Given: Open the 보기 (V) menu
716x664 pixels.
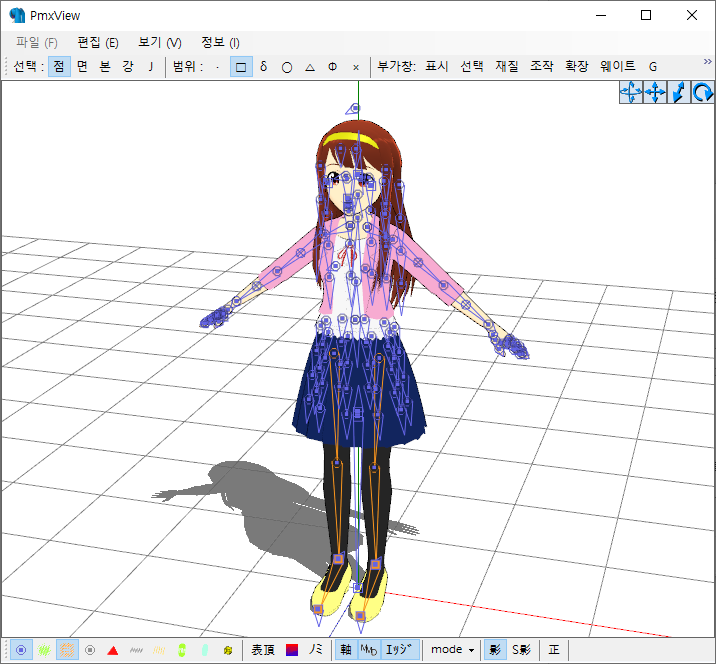Looking at the screenshot, I should coord(159,42).
